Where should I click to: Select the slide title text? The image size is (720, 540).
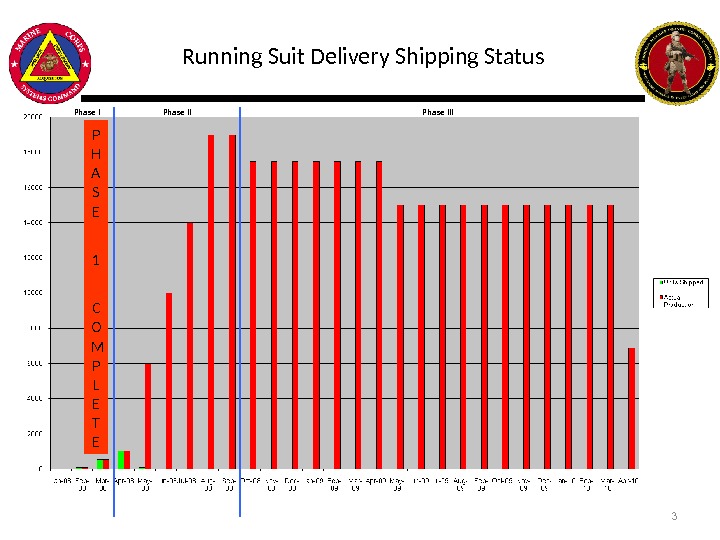click(x=364, y=56)
